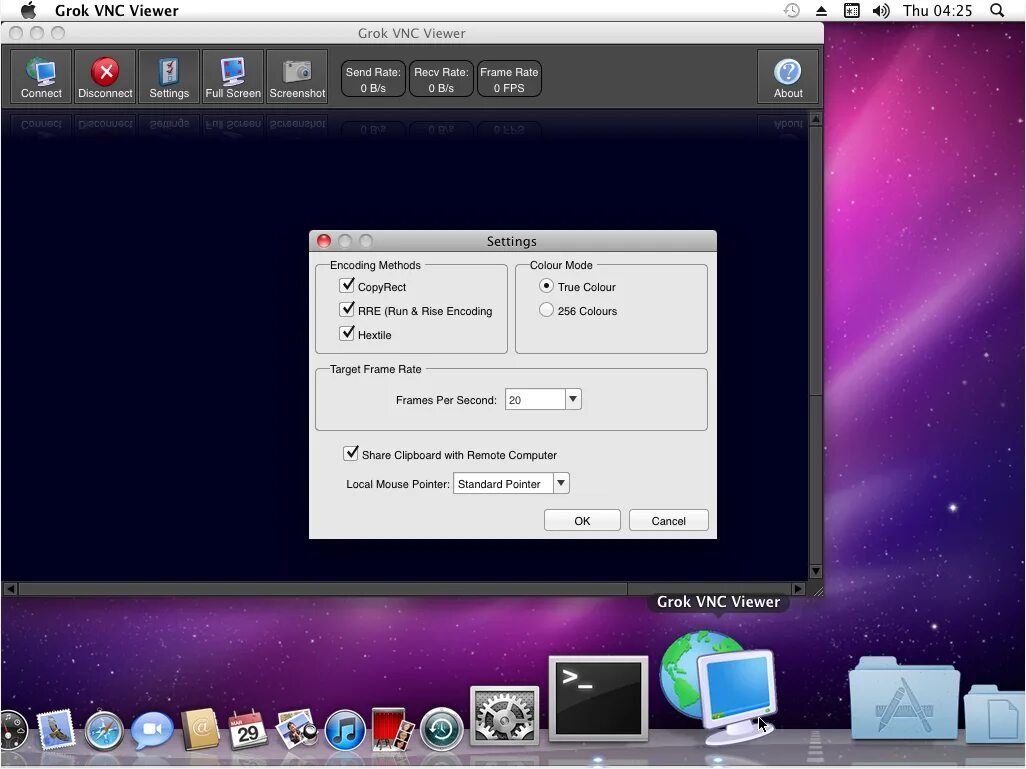The height and width of the screenshot is (769, 1026).
Task: Click the eject menu bar icon
Action: [821, 10]
